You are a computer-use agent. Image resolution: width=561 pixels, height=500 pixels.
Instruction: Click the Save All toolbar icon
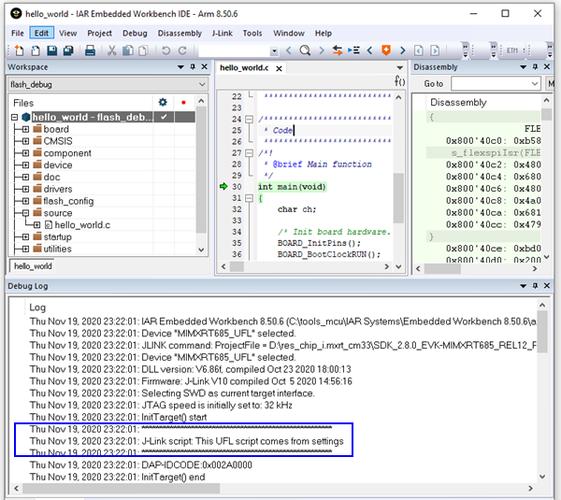click(68, 50)
